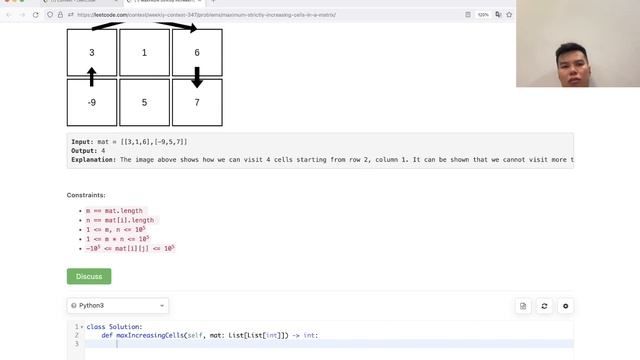Click the matrix cell containing 6
Viewport: 640px width, 360px height.
point(197,53)
